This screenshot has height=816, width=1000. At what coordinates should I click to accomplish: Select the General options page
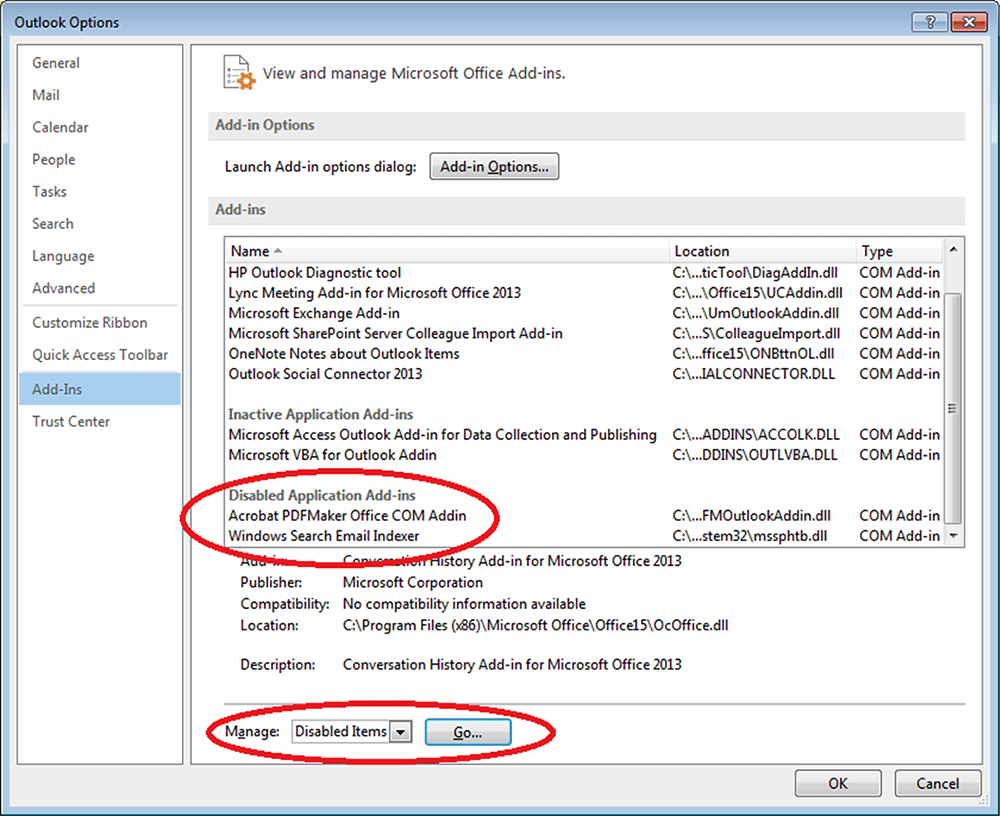pyautogui.click(x=55, y=63)
